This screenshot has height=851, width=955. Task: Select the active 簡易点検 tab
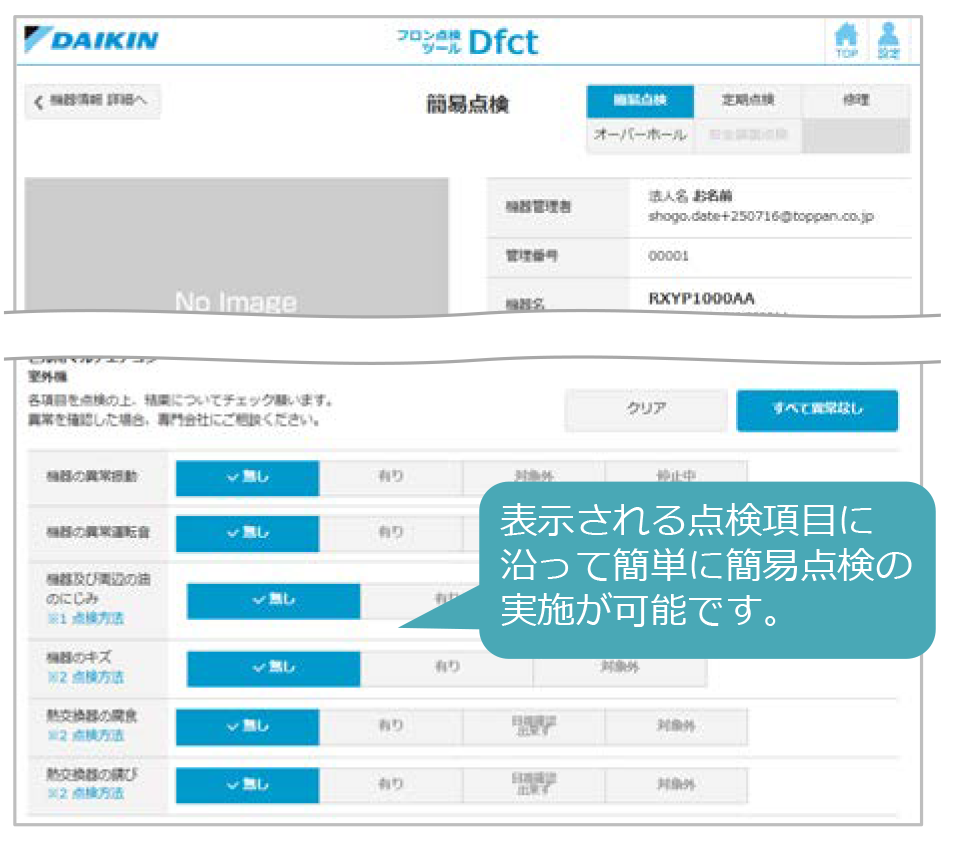(640, 101)
